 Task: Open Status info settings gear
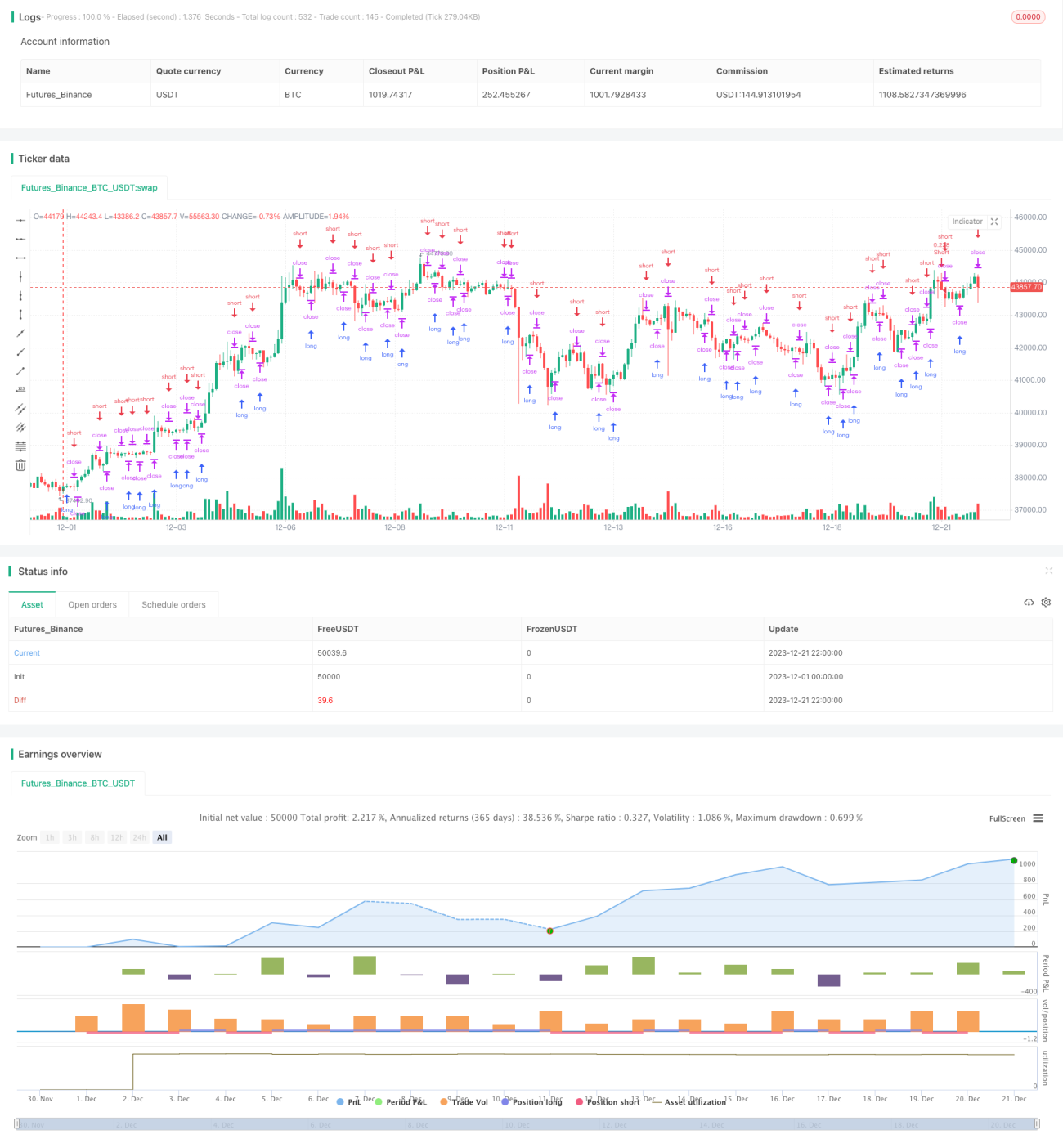pyautogui.click(x=1046, y=603)
